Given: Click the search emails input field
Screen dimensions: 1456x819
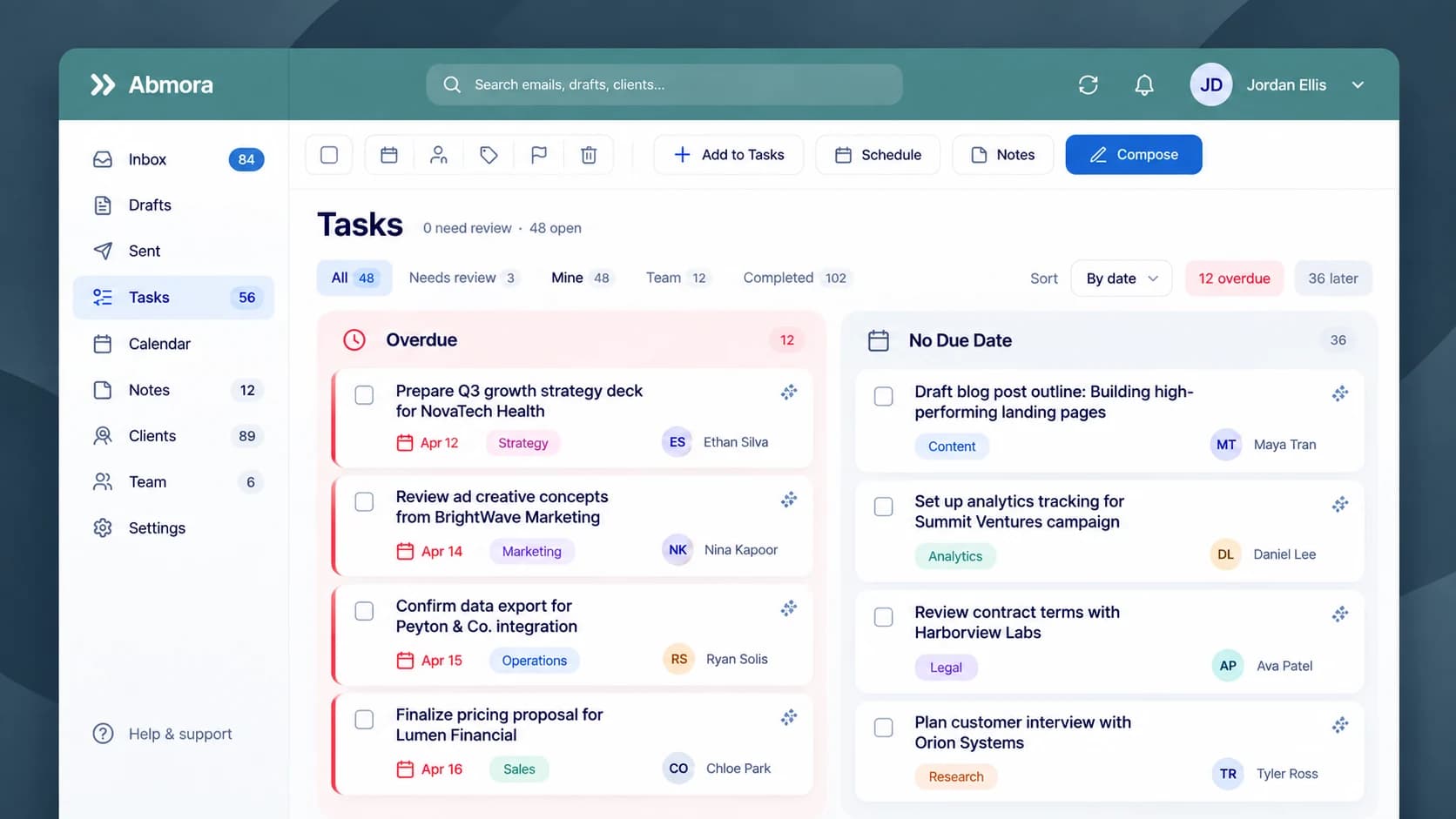Looking at the screenshot, I should 664,84.
